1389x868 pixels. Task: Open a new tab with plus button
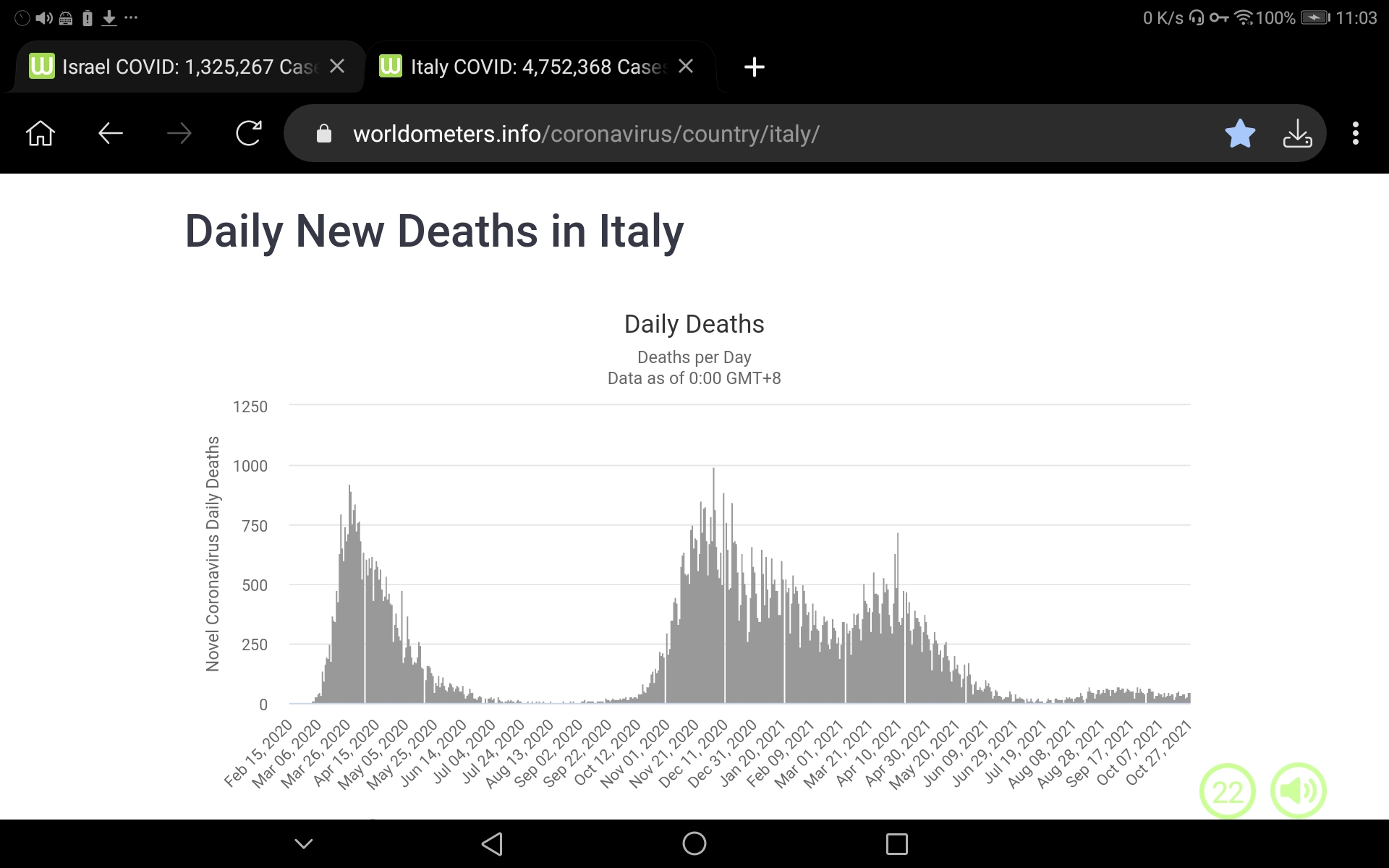[x=754, y=67]
